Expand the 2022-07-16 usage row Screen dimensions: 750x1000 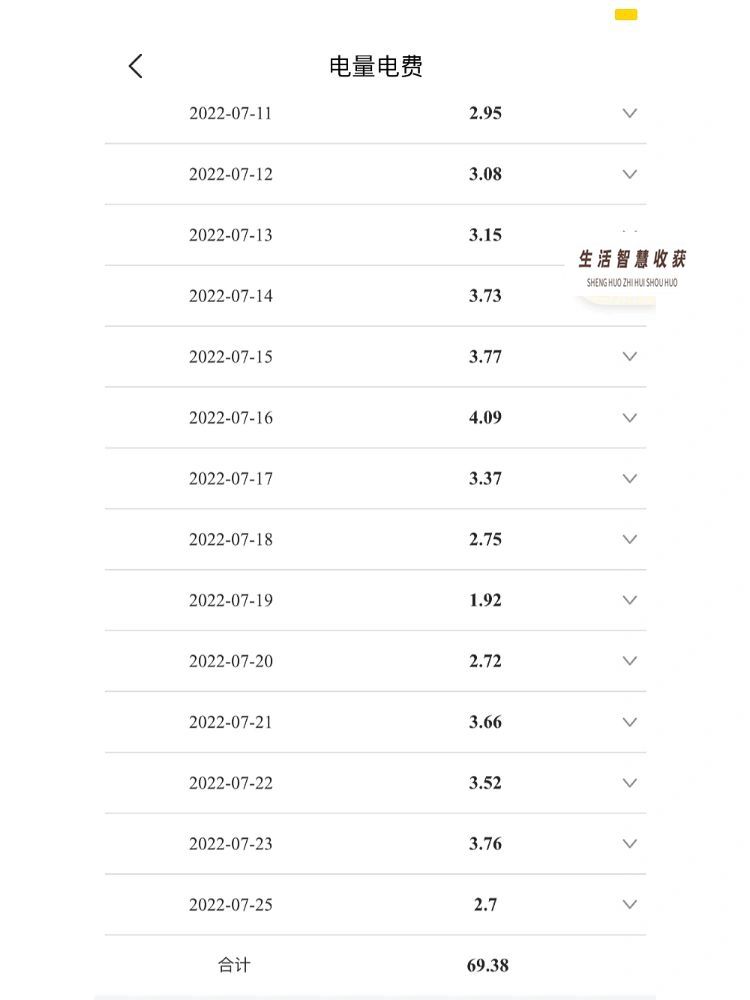630,418
